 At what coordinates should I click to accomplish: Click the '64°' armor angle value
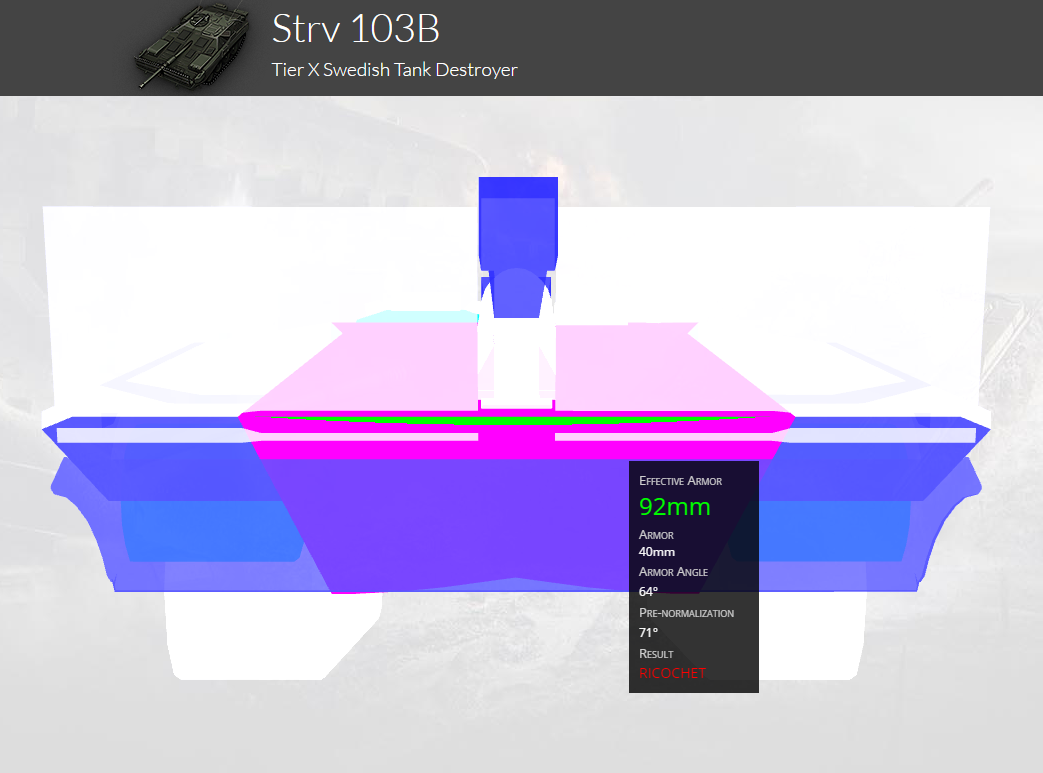[648, 591]
